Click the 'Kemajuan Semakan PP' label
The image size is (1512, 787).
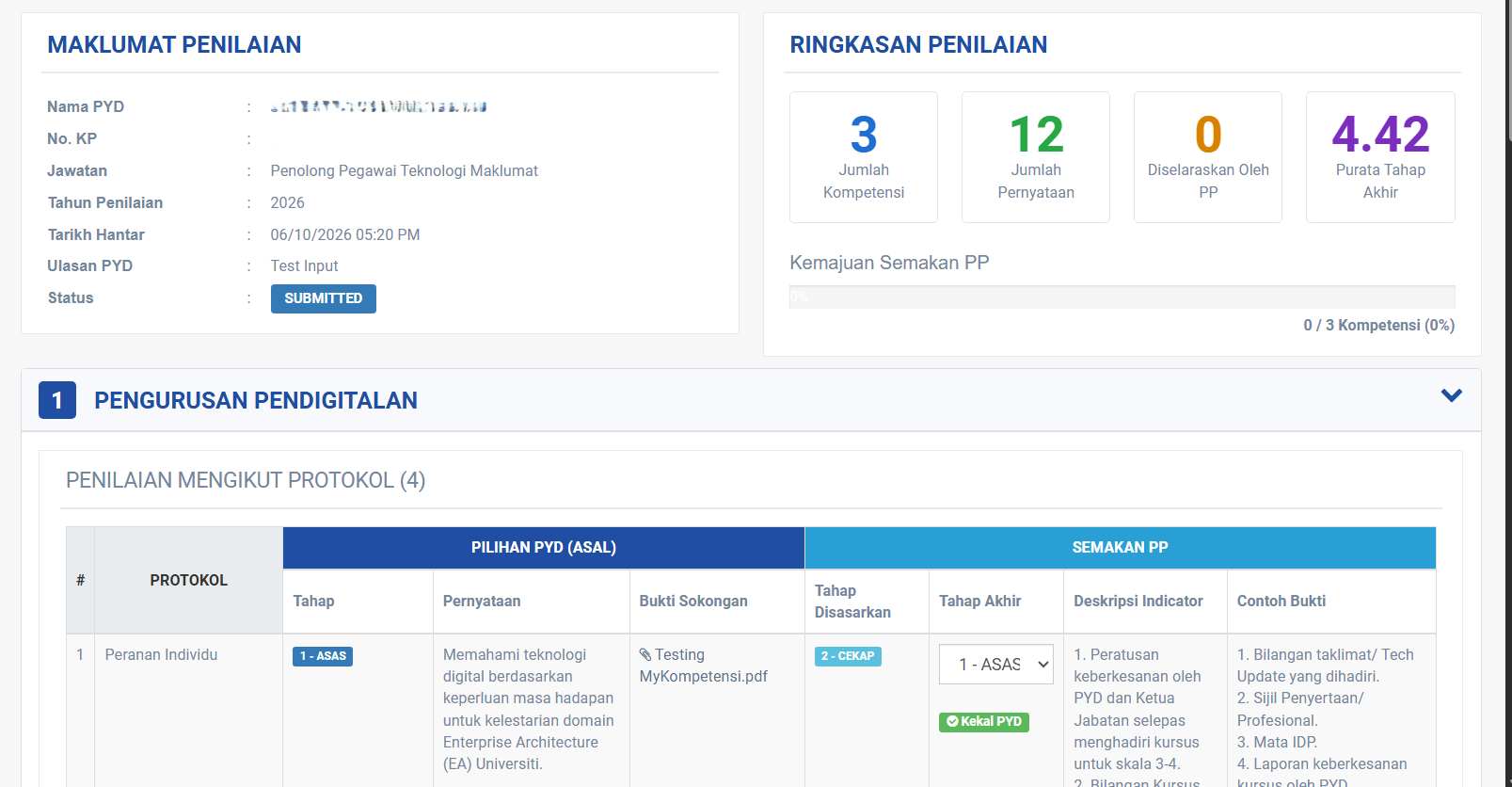(x=889, y=263)
